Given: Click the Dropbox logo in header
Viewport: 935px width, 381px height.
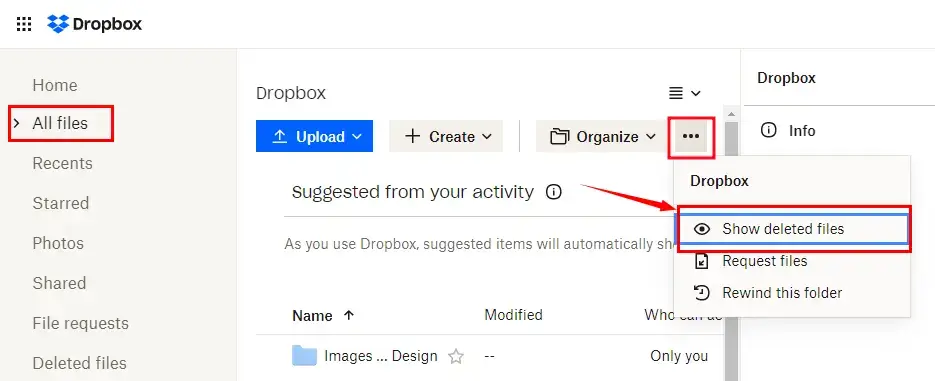Looking at the screenshot, I should (95, 24).
